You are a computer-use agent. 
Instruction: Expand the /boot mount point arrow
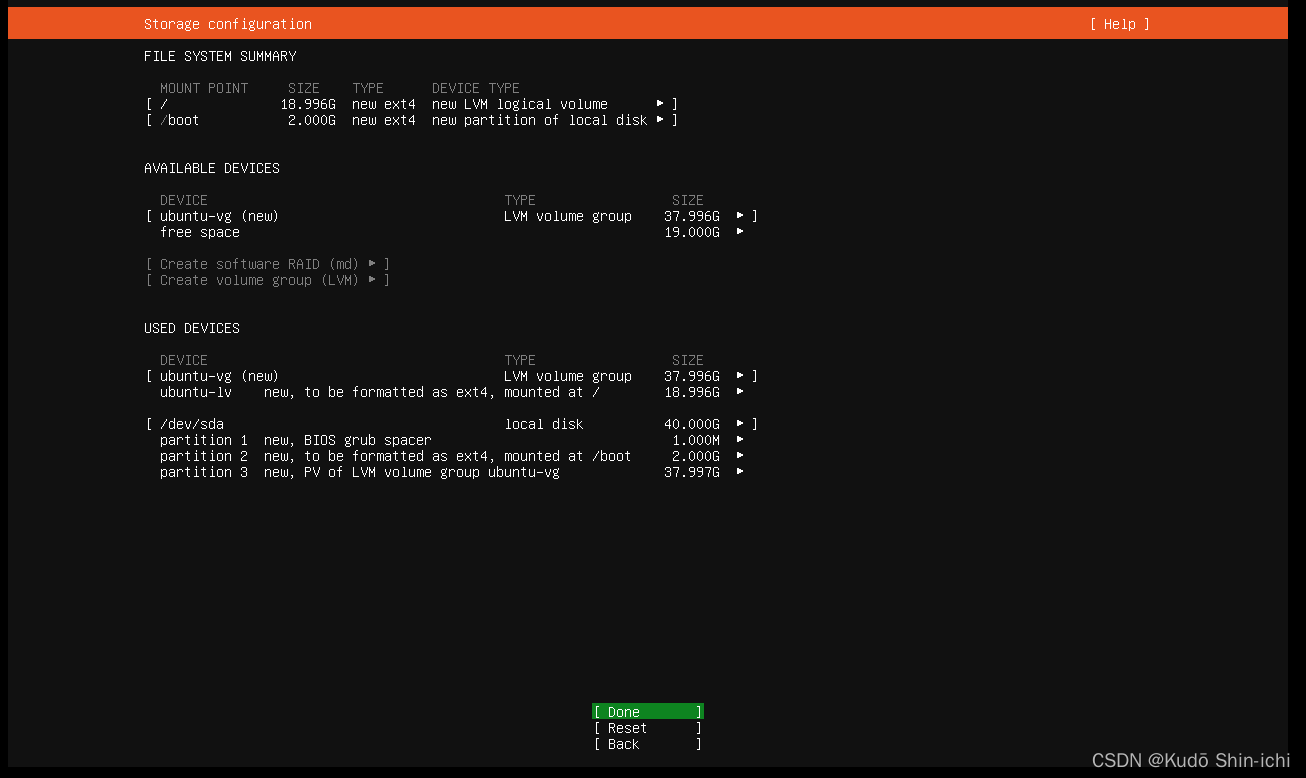pos(660,120)
